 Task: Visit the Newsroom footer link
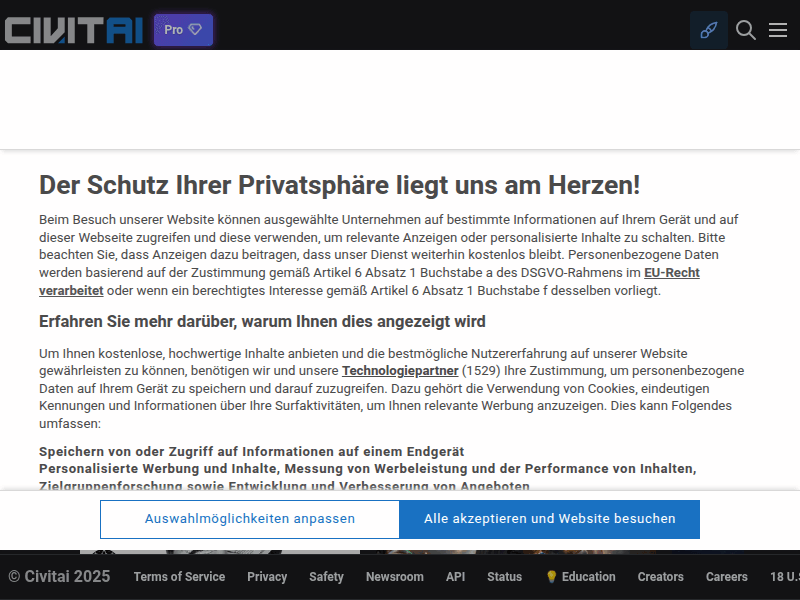tap(395, 576)
